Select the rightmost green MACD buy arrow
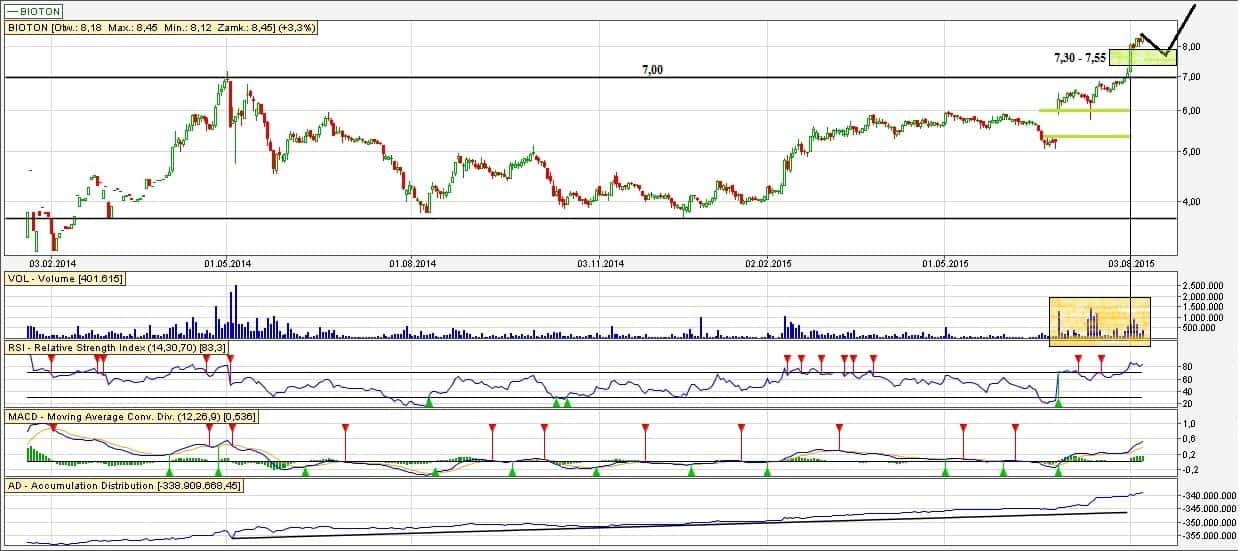This screenshot has height=551, width=1240. (1058, 470)
